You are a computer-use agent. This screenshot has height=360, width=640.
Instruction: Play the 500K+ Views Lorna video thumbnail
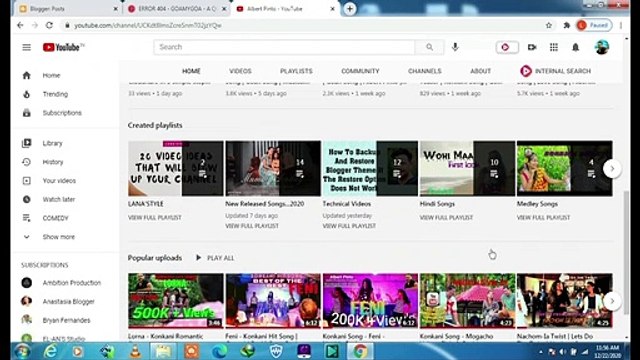[176, 301]
